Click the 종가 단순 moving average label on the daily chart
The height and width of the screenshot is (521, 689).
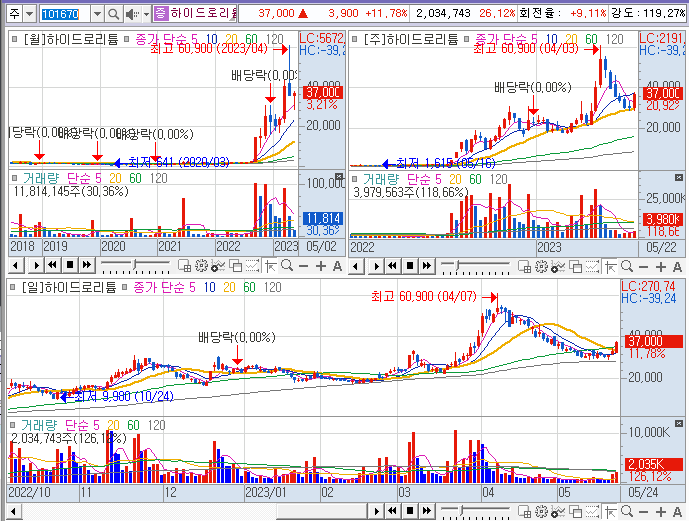(158, 287)
